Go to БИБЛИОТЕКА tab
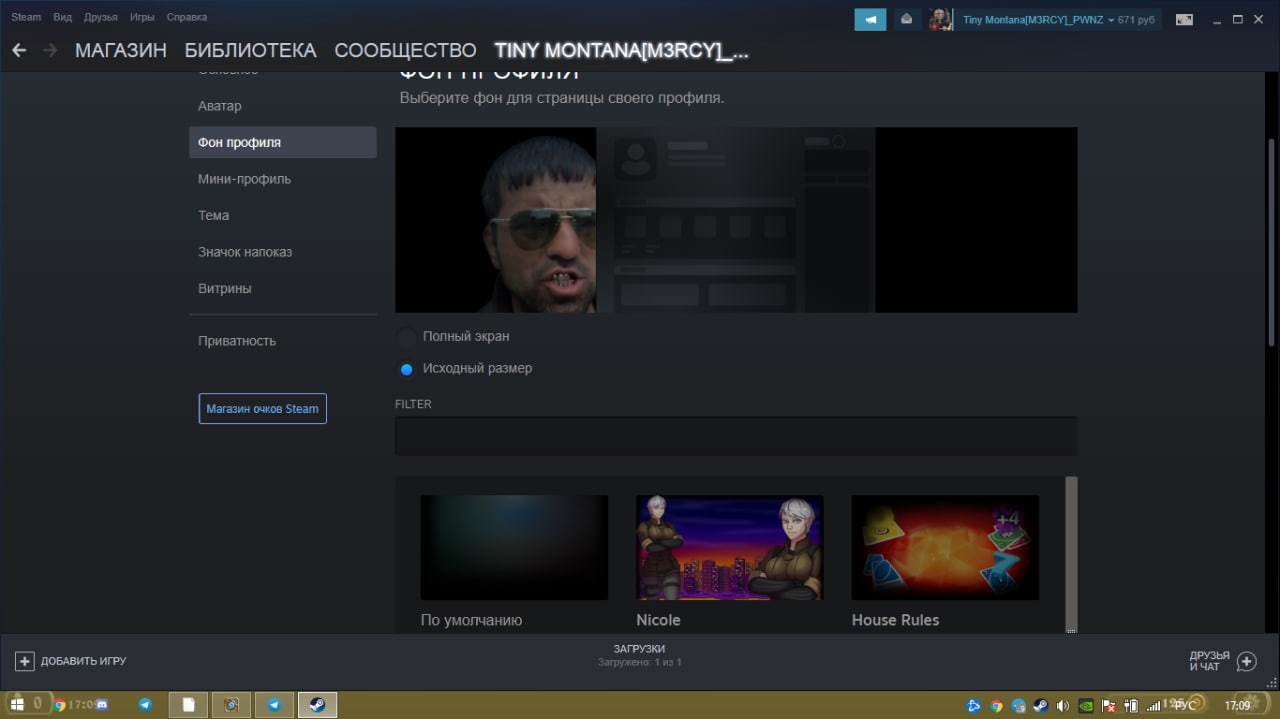 [x=250, y=50]
